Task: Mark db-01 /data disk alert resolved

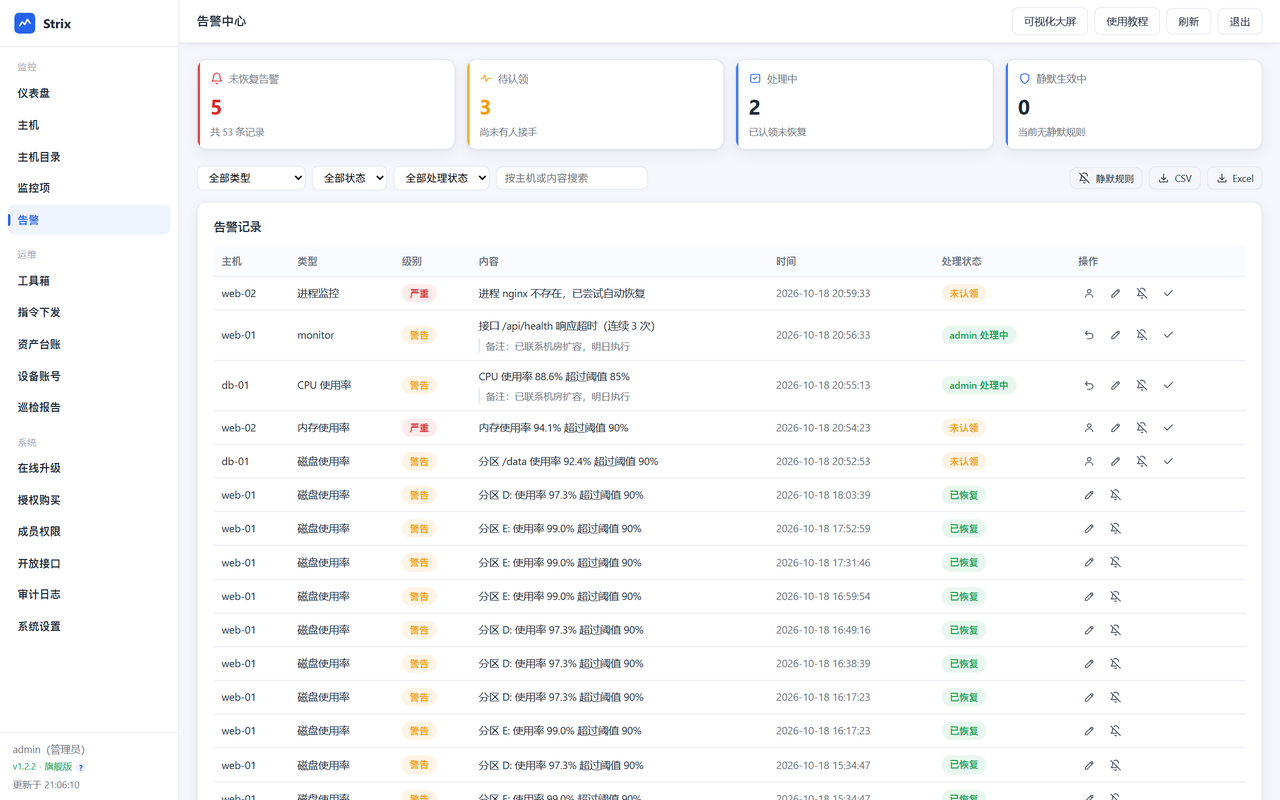Action: [1168, 461]
